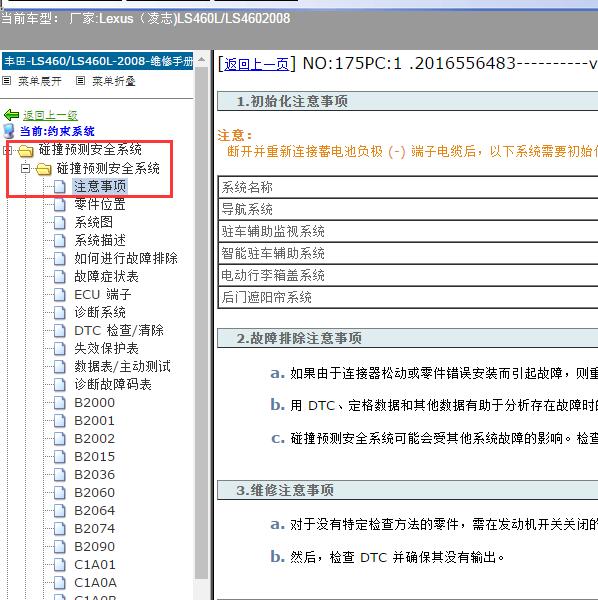The image size is (598, 600).
Task: Open the 诊断系统 entry
Action: 100,312
